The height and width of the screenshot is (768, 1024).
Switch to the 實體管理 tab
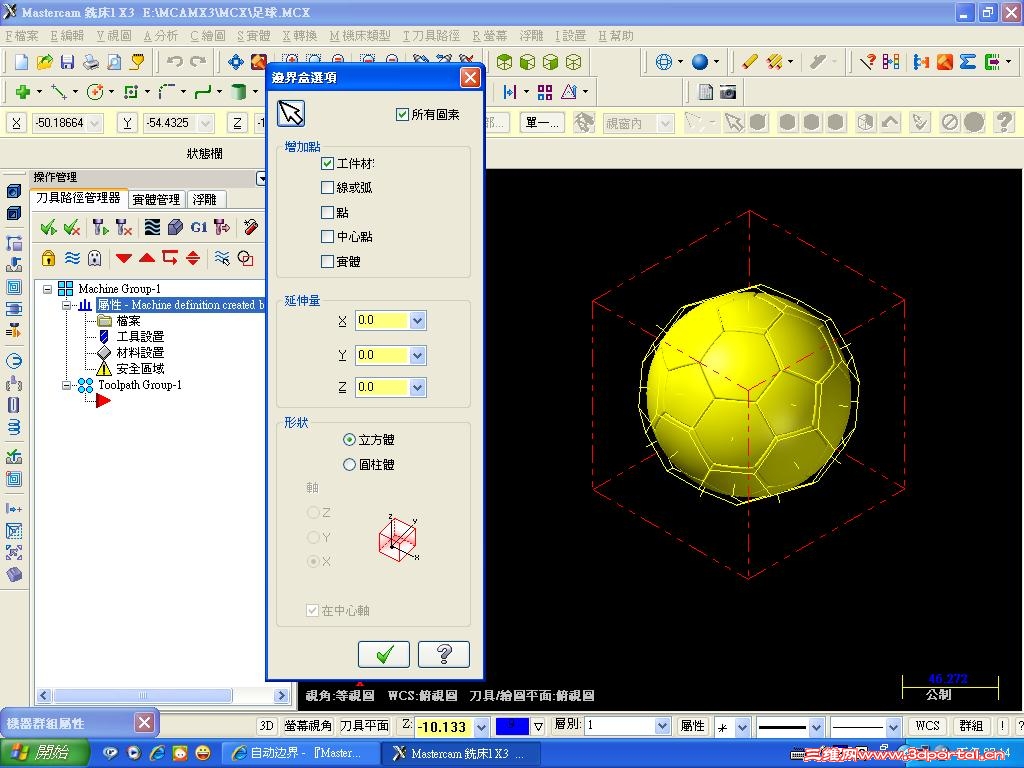click(155, 200)
